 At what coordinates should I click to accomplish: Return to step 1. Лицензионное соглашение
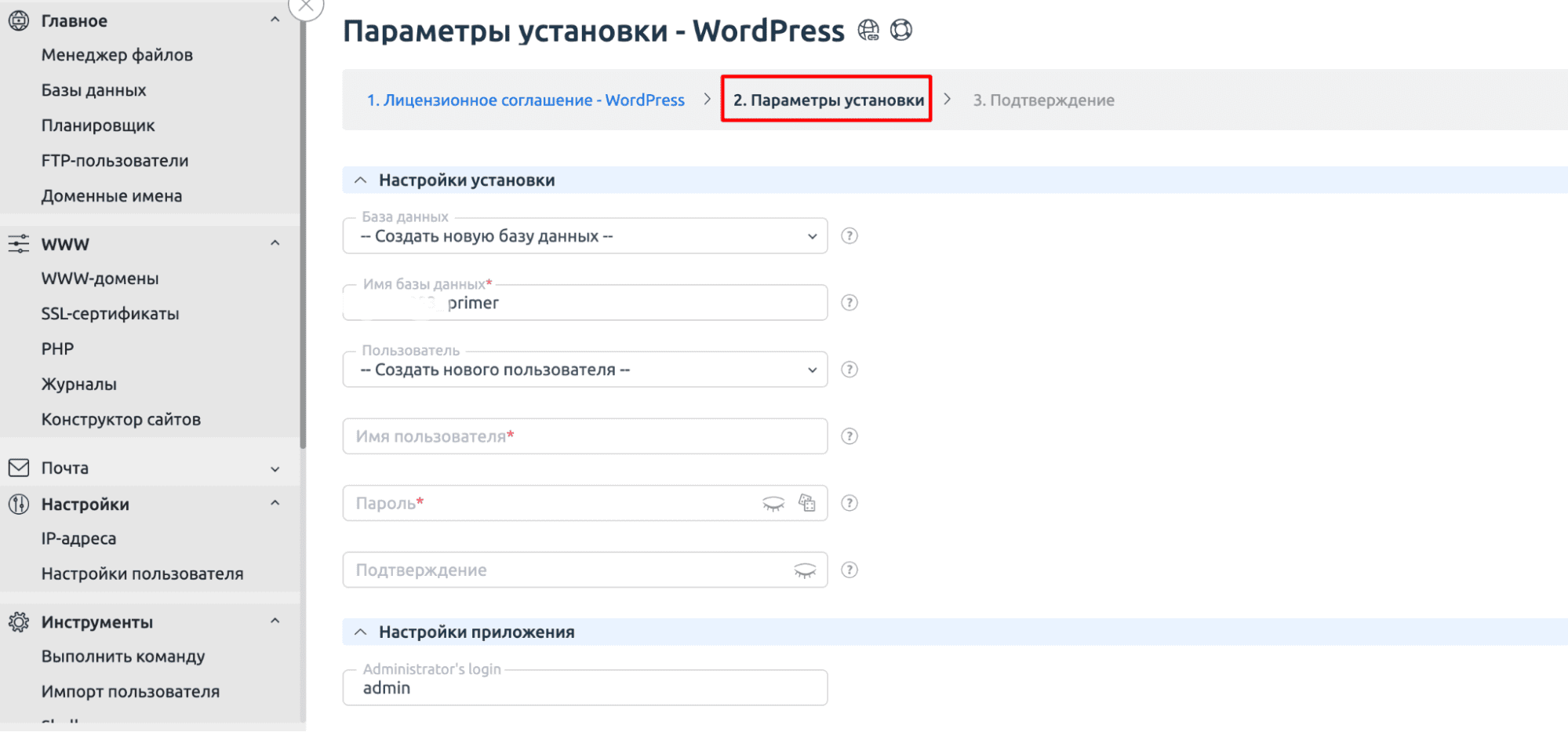click(526, 100)
